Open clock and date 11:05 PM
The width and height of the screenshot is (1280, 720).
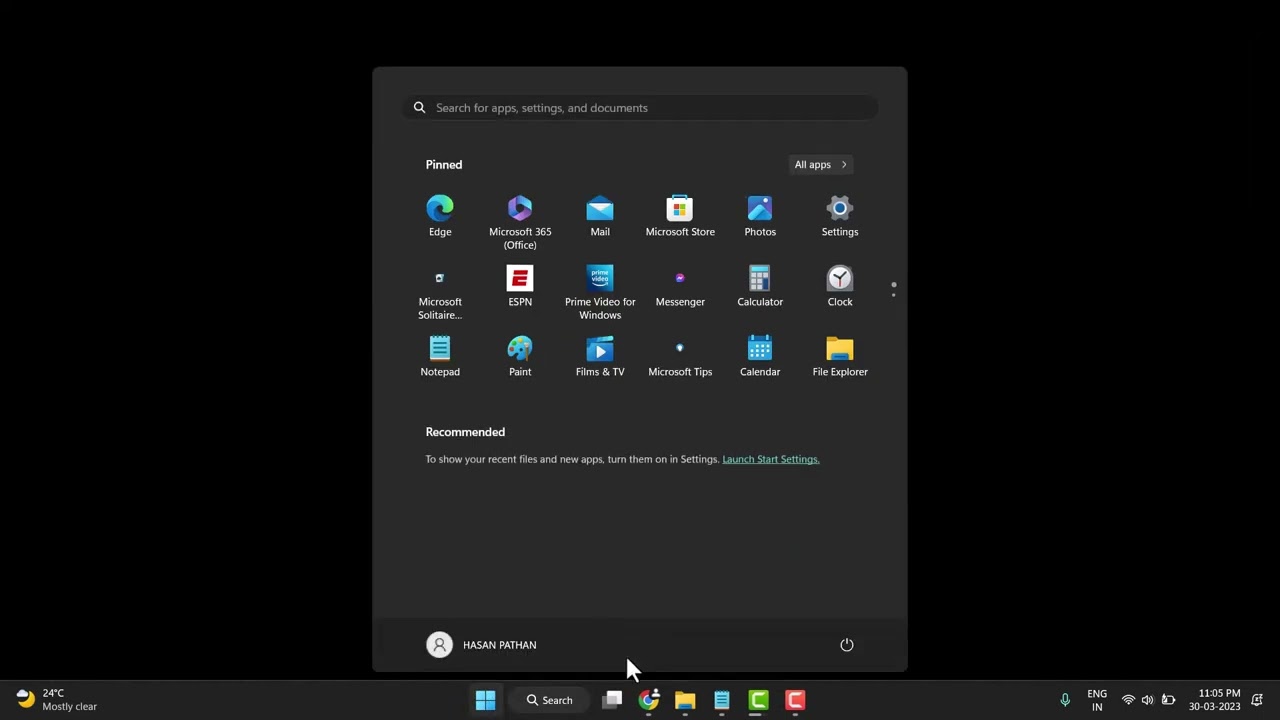point(1214,700)
